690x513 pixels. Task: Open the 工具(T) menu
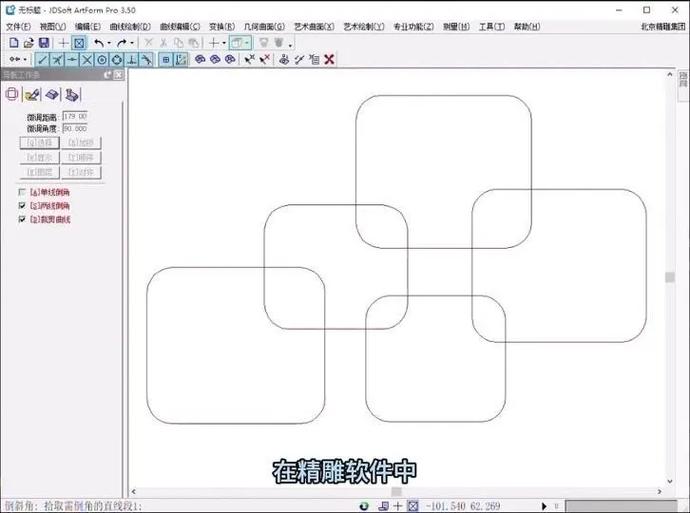click(x=492, y=27)
